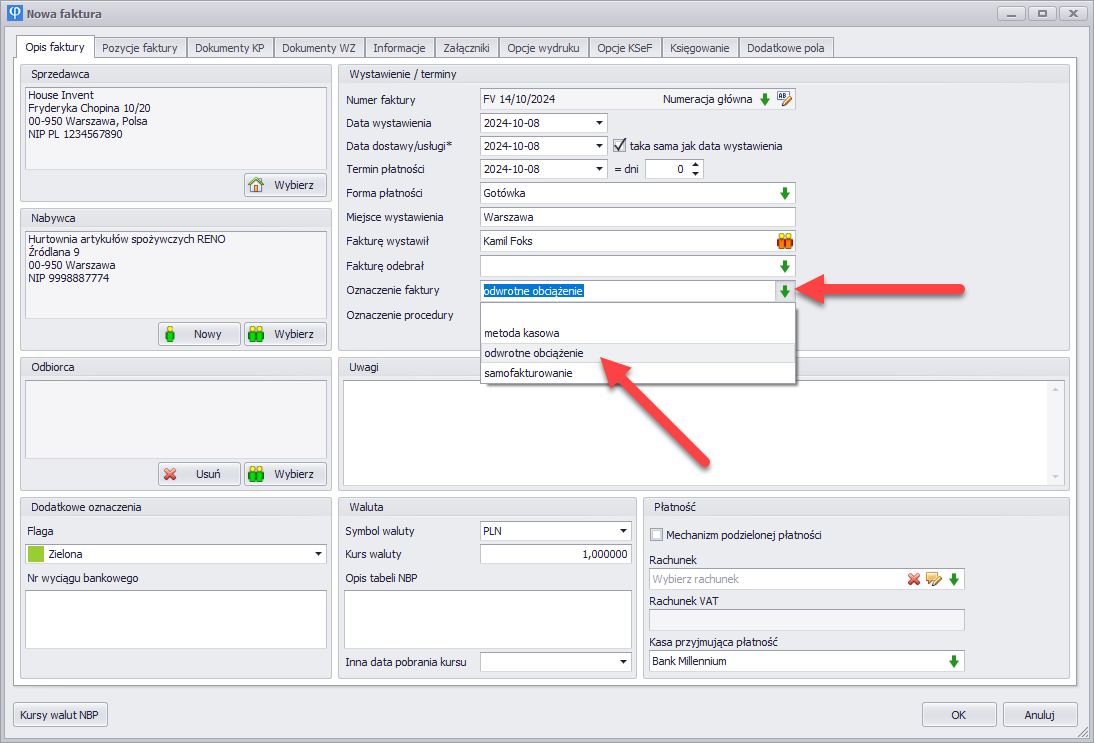Select 'samofakturowanie' from the dropdown list
The image size is (1094, 743).
(x=528, y=373)
